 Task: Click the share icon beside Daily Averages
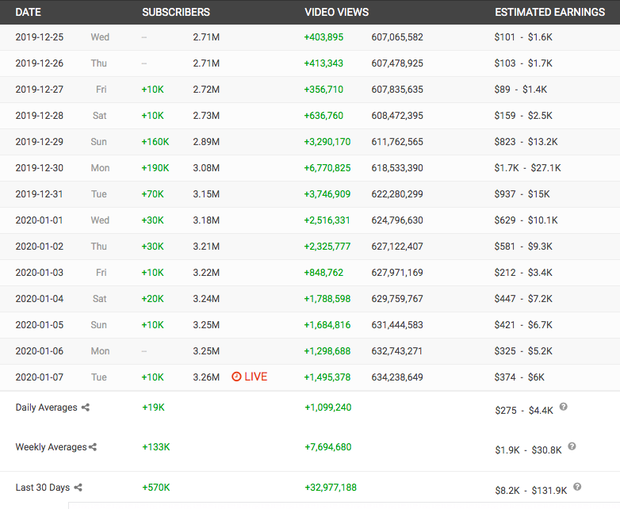tap(85, 408)
